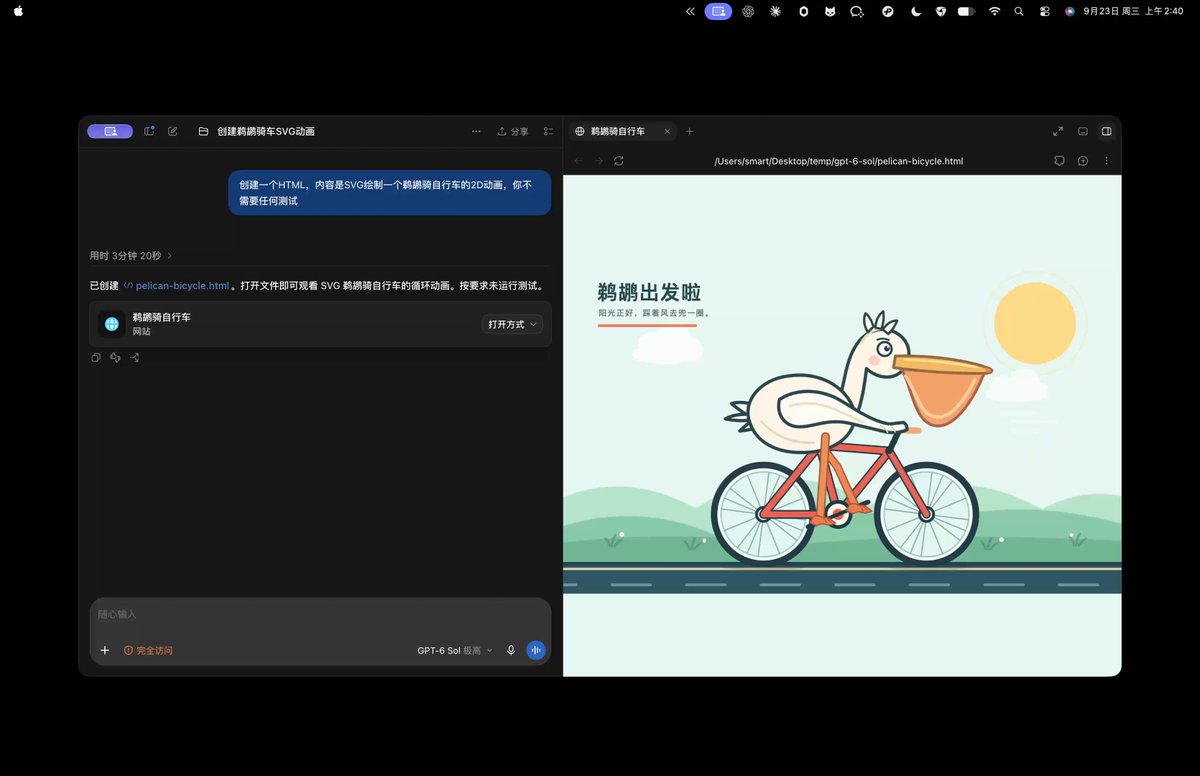This screenshot has width=1200, height=776.
Task: Click the address bar file path
Action: pyautogui.click(x=839, y=161)
